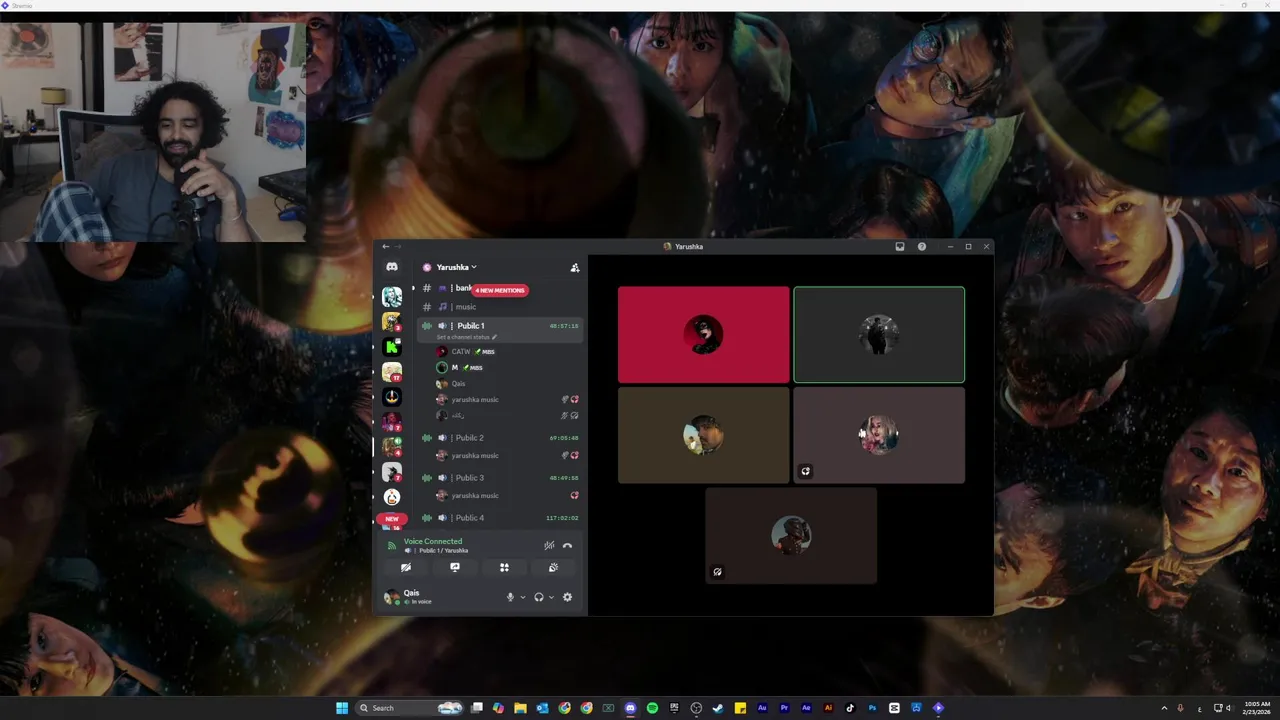Open User Settings gear icon
The image size is (1280, 720).
(567, 597)
